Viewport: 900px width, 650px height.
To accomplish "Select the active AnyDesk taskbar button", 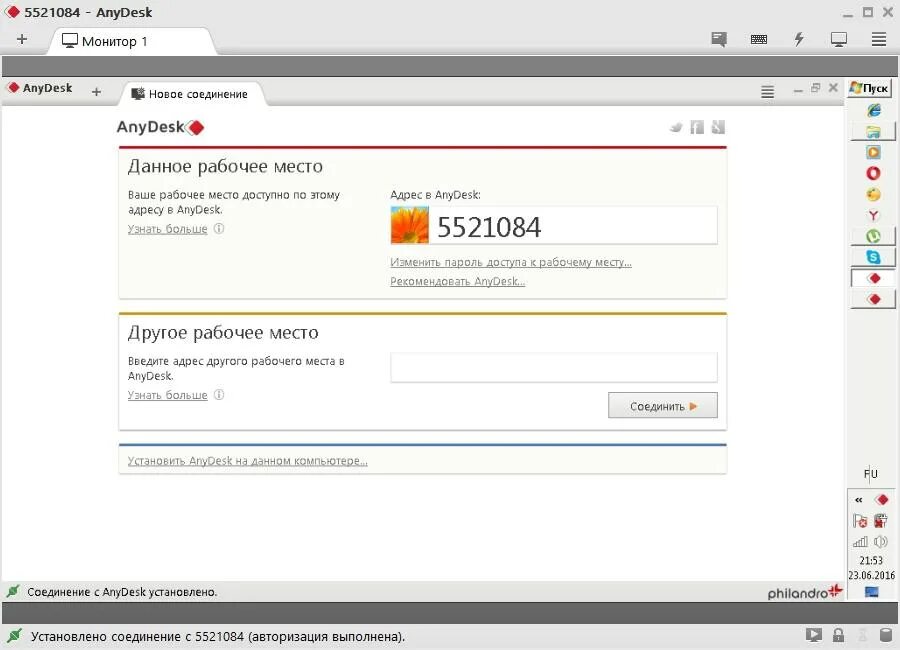I will point(873,278).
